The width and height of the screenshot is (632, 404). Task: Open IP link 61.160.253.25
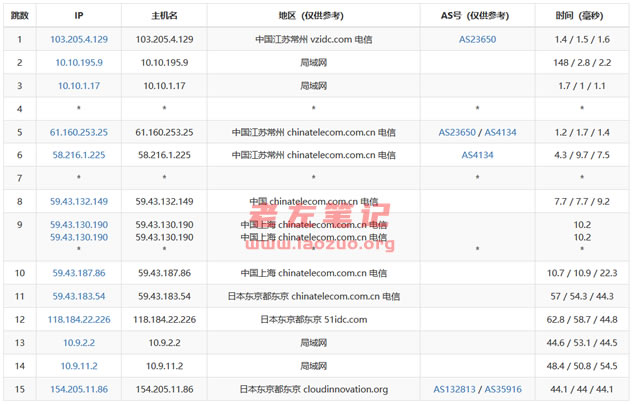tap(79, 132)
